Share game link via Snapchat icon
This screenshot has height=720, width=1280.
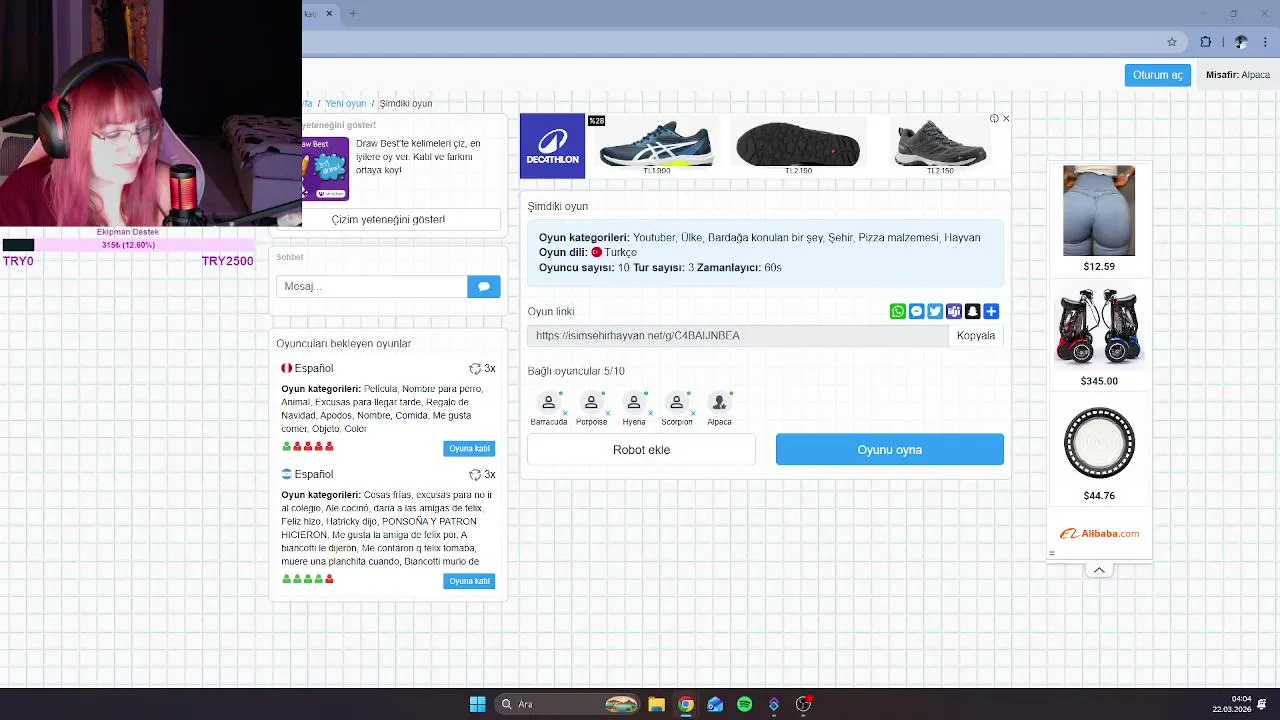(x=972, y=312)
